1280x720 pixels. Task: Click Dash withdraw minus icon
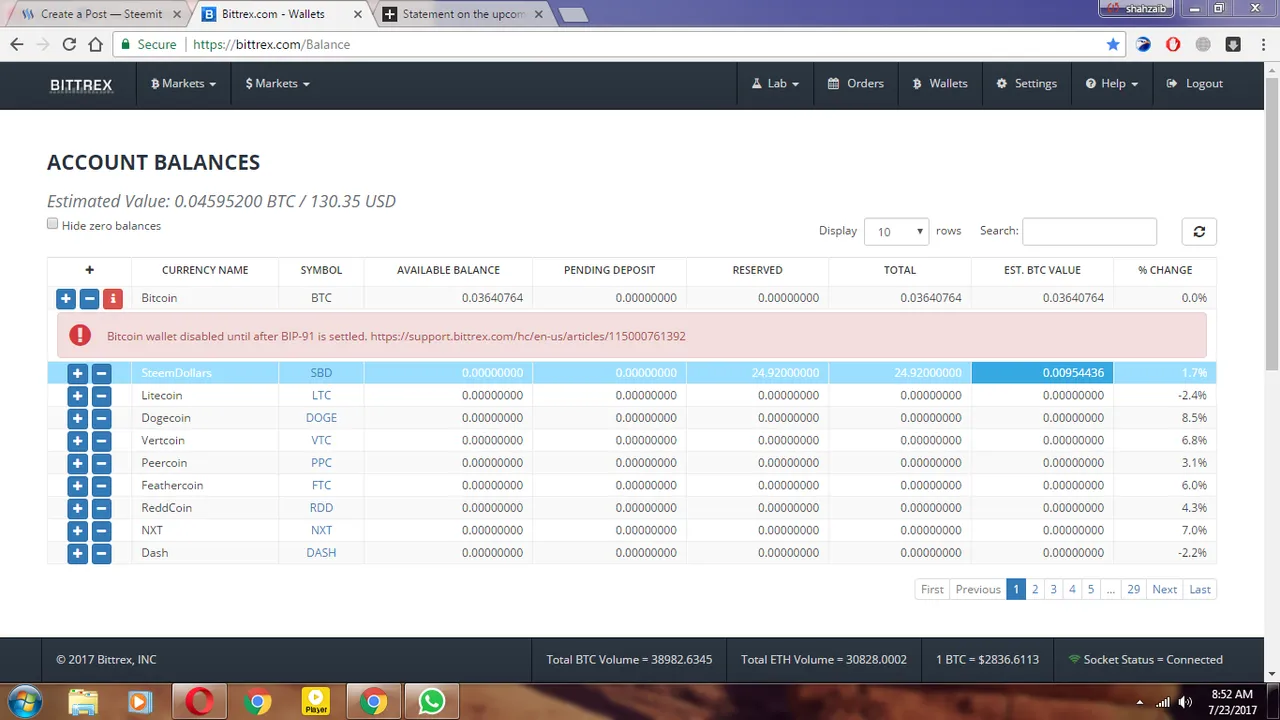pyautogui.click(x=101, y=553)
